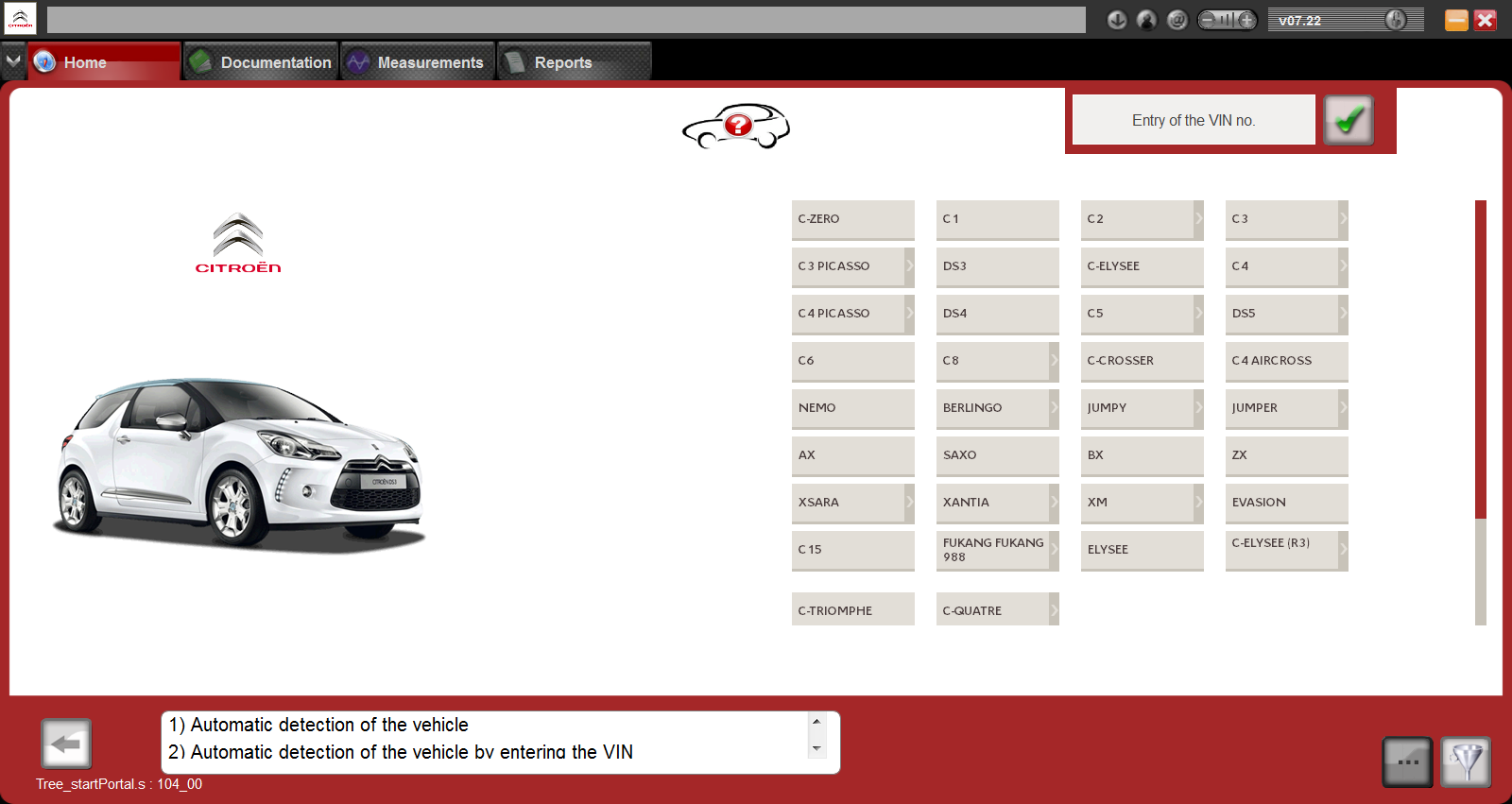Expand the C4 model submenu arrow
This screenshot has width=1512, height=804.
click(1343, 266)
